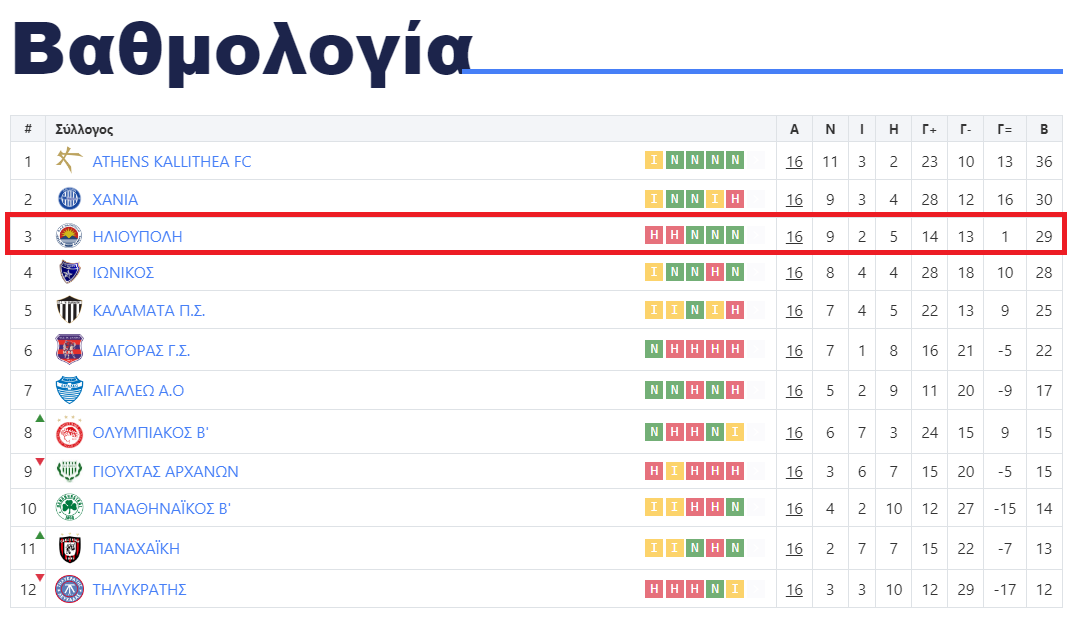Image resolution: width=1068 pixels, height=618 pixels.
Task: Click the first form badge of ΗΛΙΟΥΠΟΛΗ
Action: coord(654,235)
